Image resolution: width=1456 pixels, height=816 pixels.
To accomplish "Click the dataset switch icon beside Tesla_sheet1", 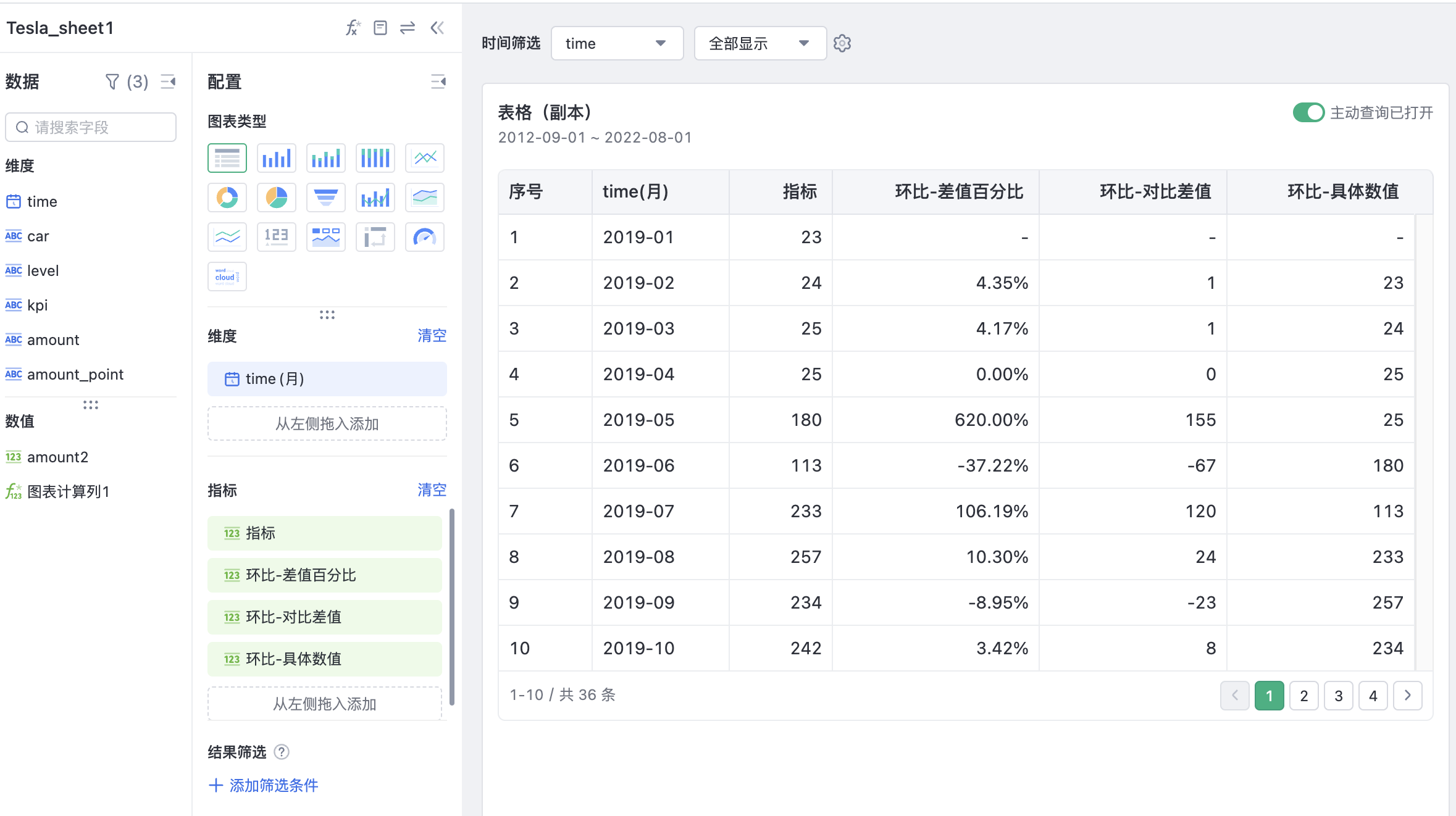I will point(408,28).
